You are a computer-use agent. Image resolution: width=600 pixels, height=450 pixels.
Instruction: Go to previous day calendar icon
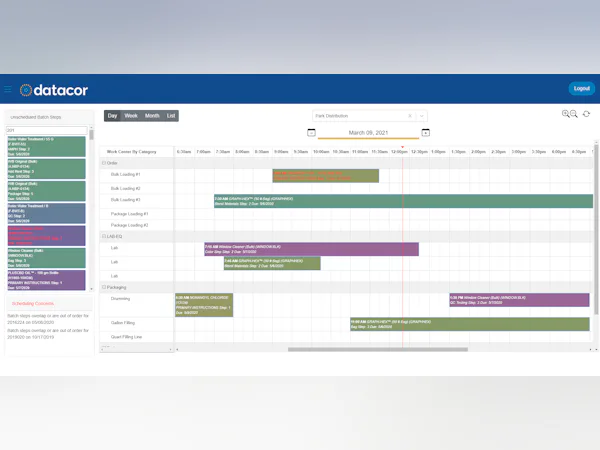311,132
